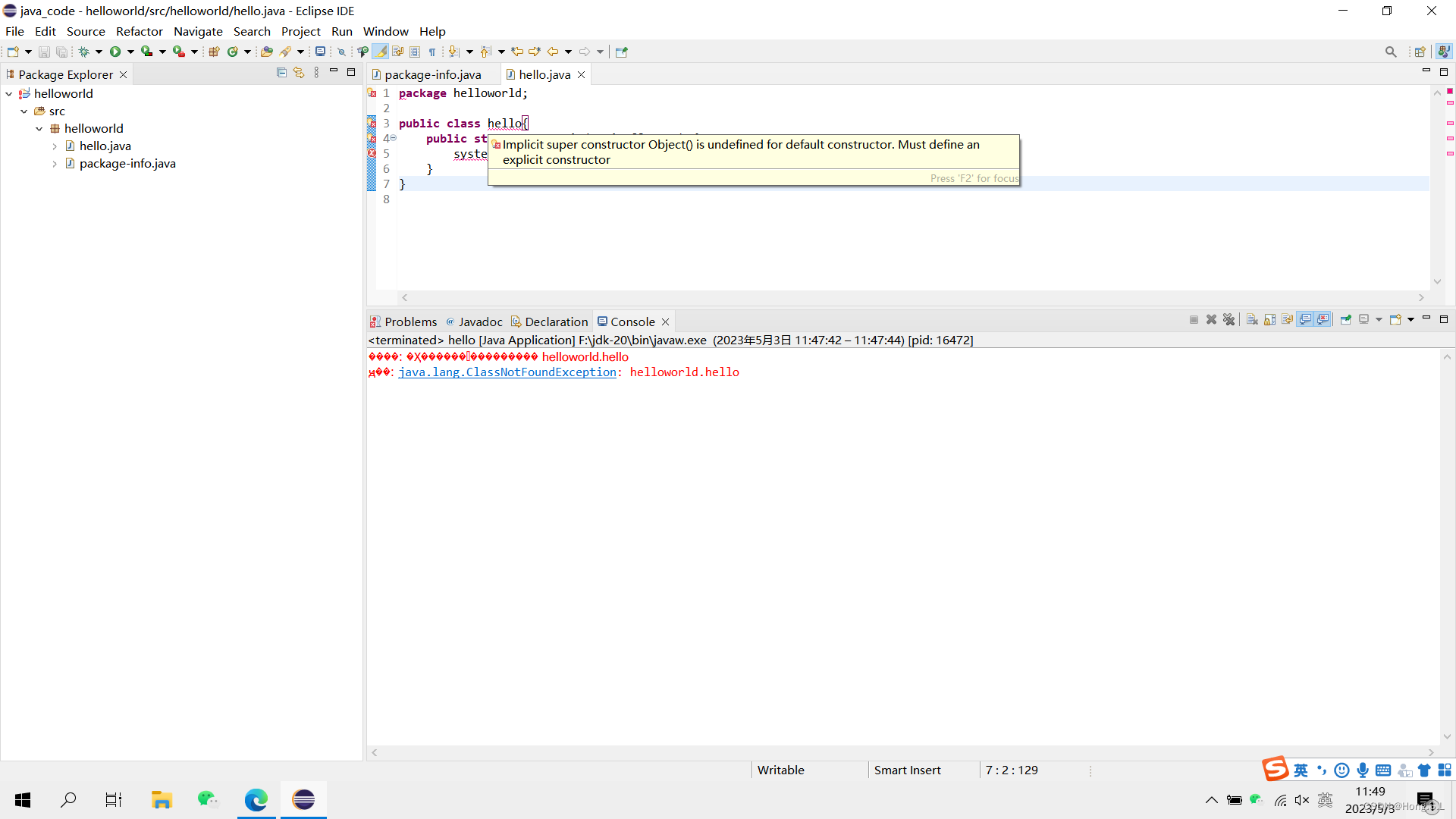Collapse the src folder node
This screenshot has width=1456, height=819.
[24, 111]
